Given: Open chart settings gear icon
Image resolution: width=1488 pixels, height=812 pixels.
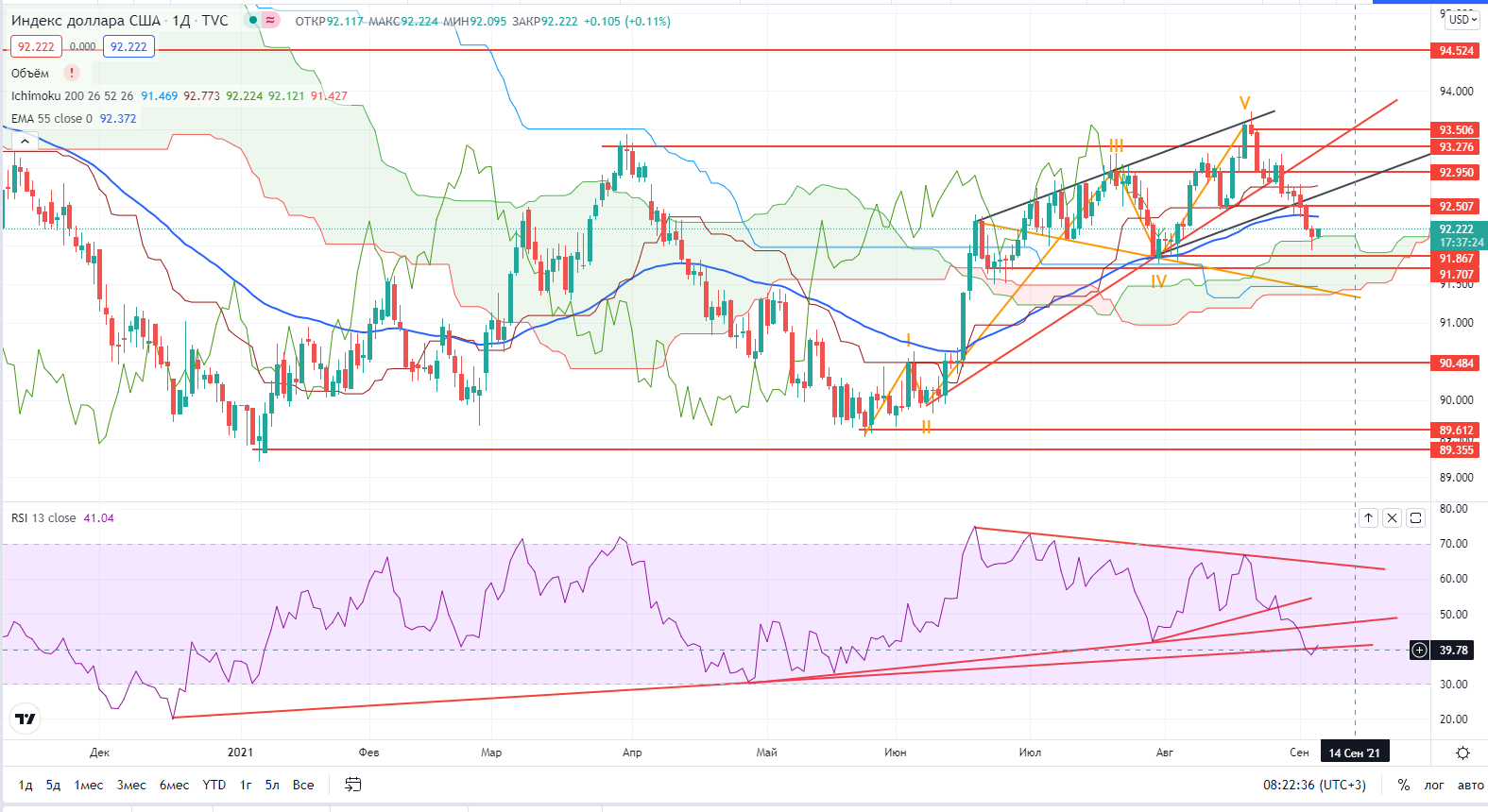Looking at the screenshot, I should tap(1462, 753).
